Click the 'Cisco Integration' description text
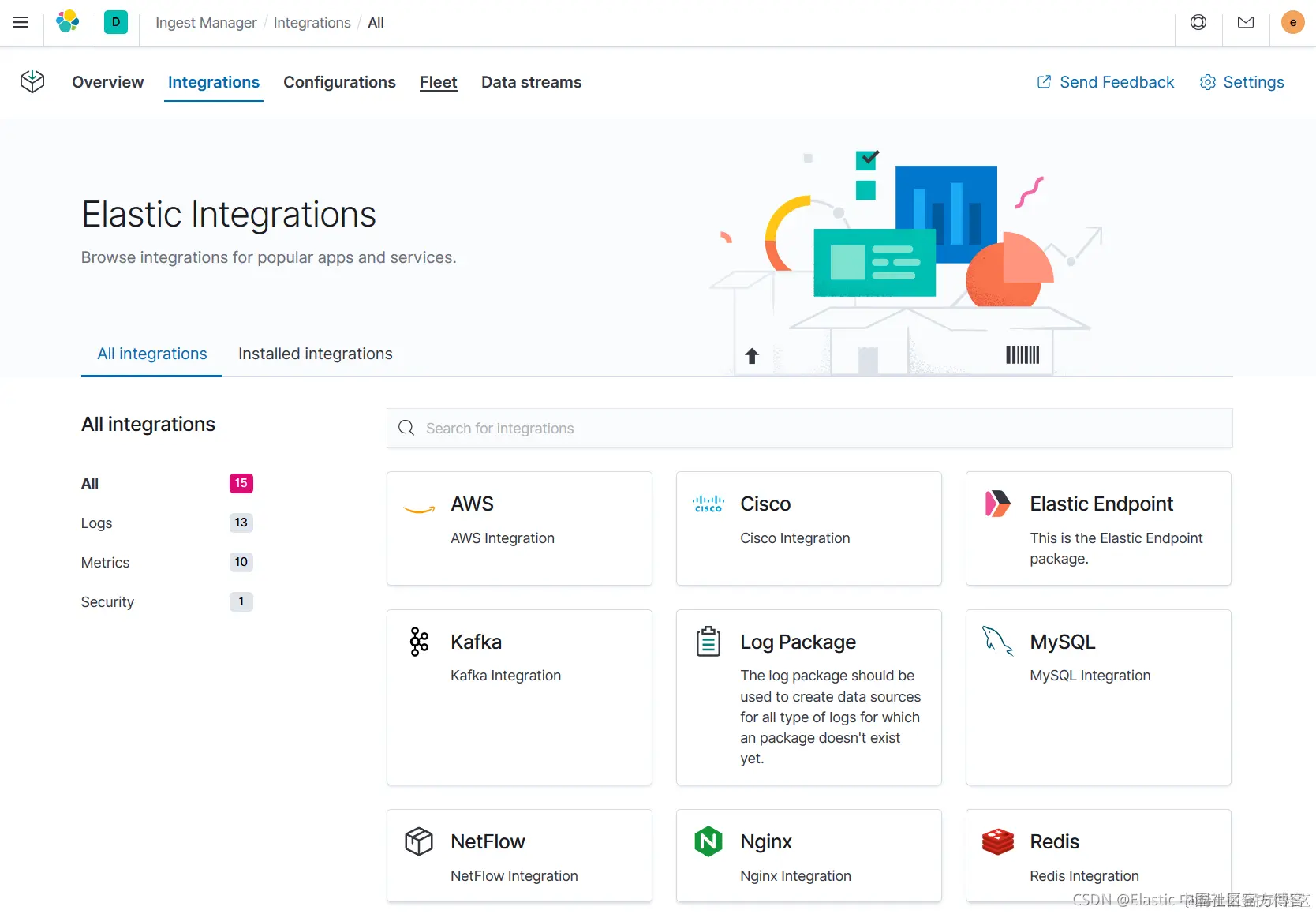 click(x=795, y=538)
